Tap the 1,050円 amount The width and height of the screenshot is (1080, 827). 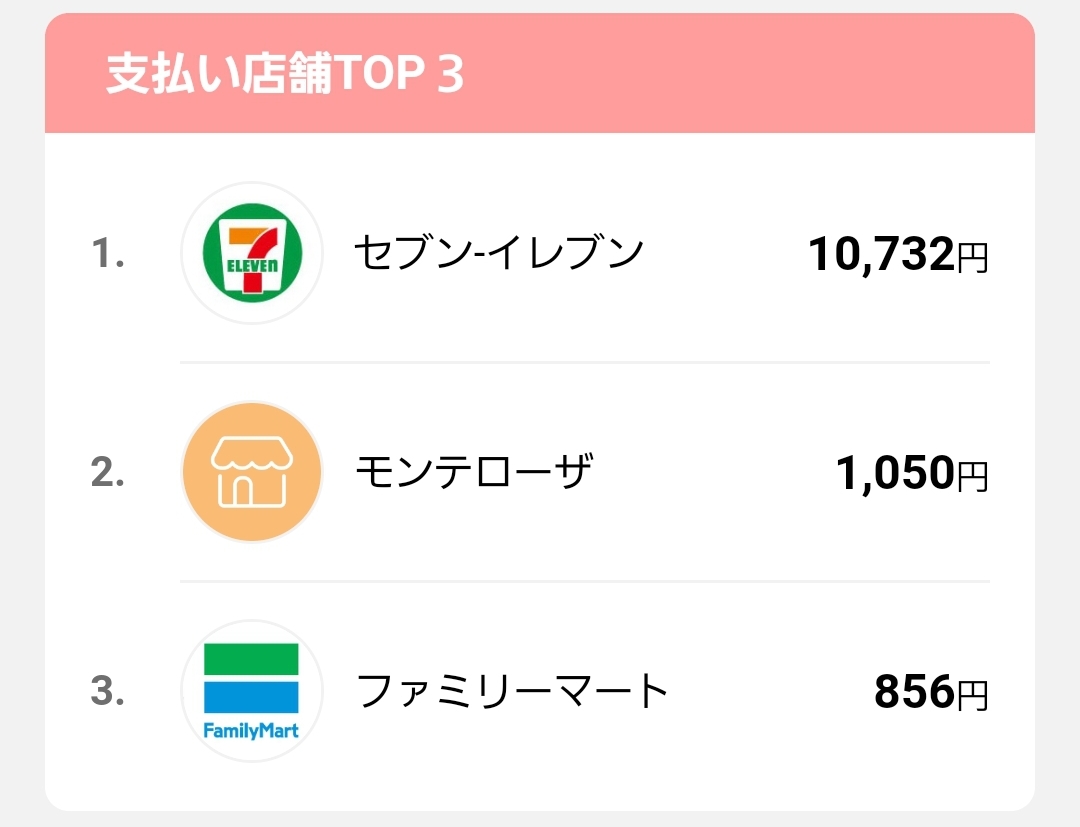(913, 473)
